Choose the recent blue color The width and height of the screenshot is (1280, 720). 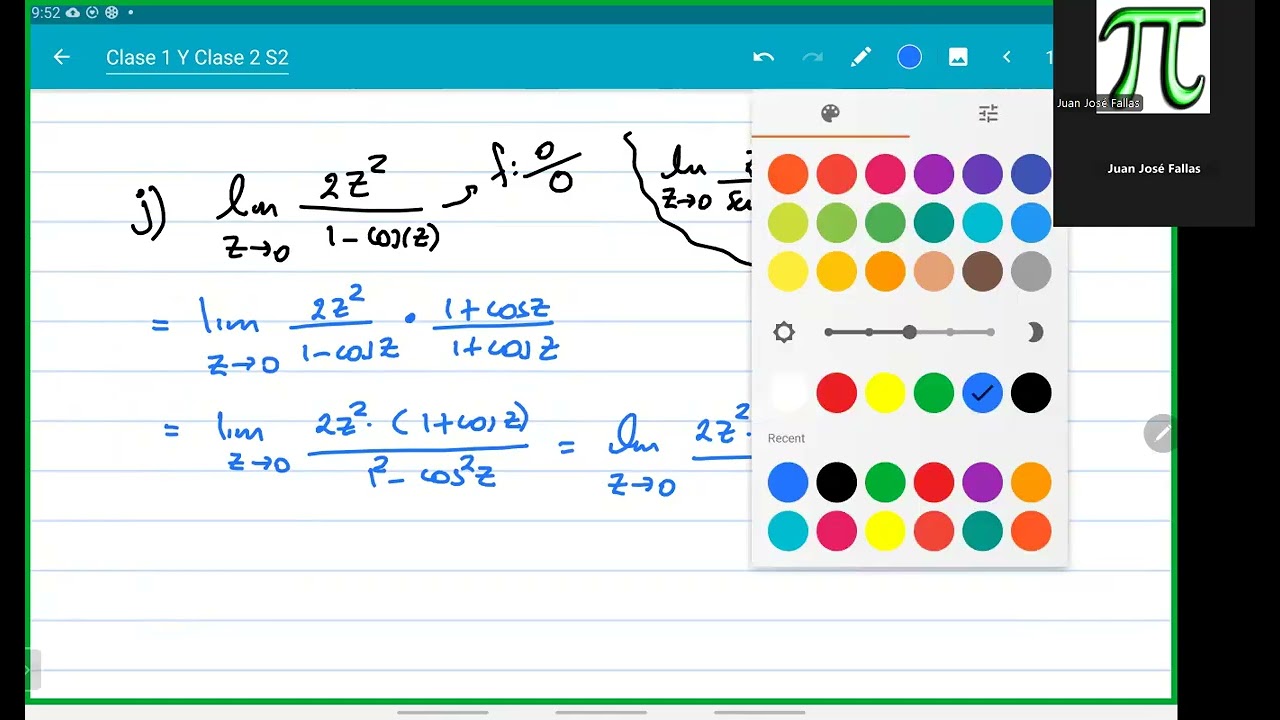pyautogui.click(x=788, y=482)
